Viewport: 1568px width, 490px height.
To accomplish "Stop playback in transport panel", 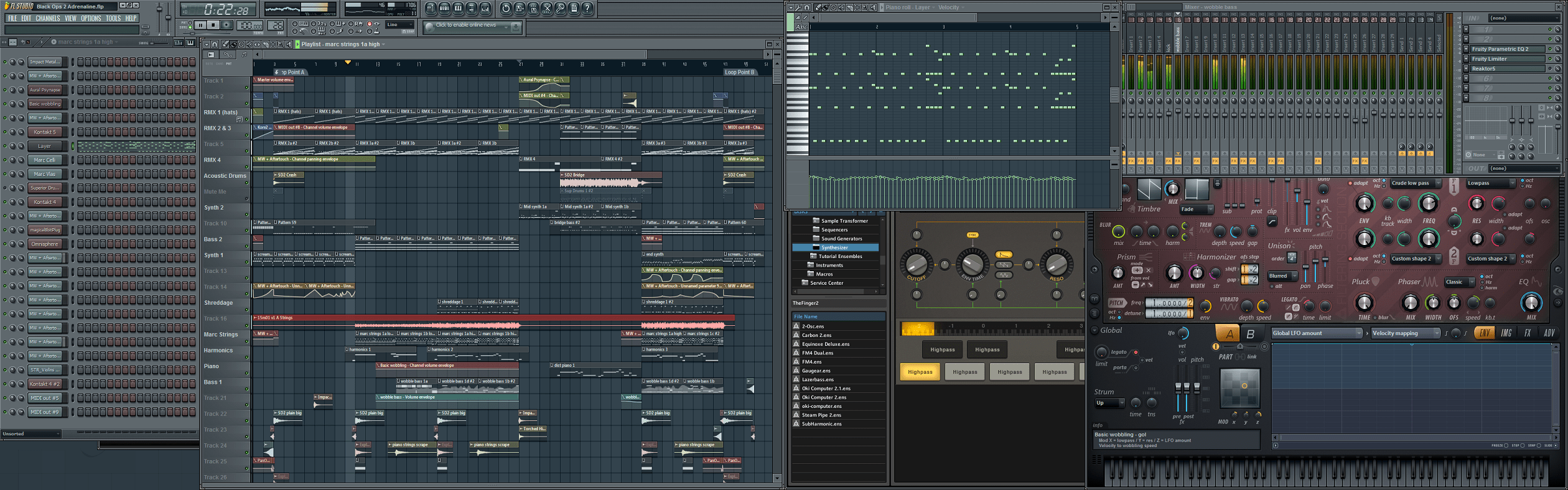I will click(213, 25).
